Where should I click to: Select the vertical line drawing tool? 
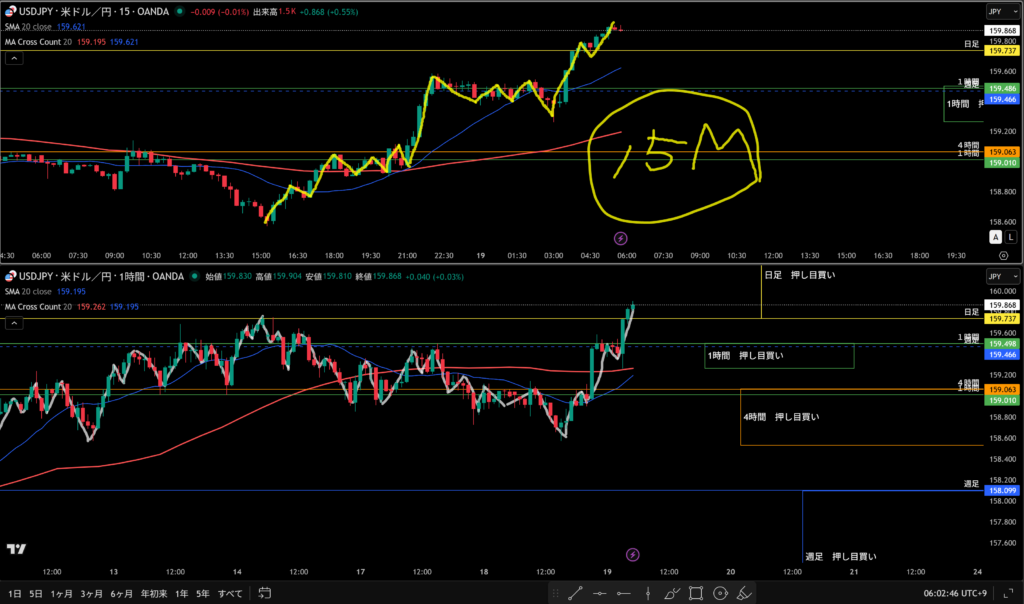647,593
